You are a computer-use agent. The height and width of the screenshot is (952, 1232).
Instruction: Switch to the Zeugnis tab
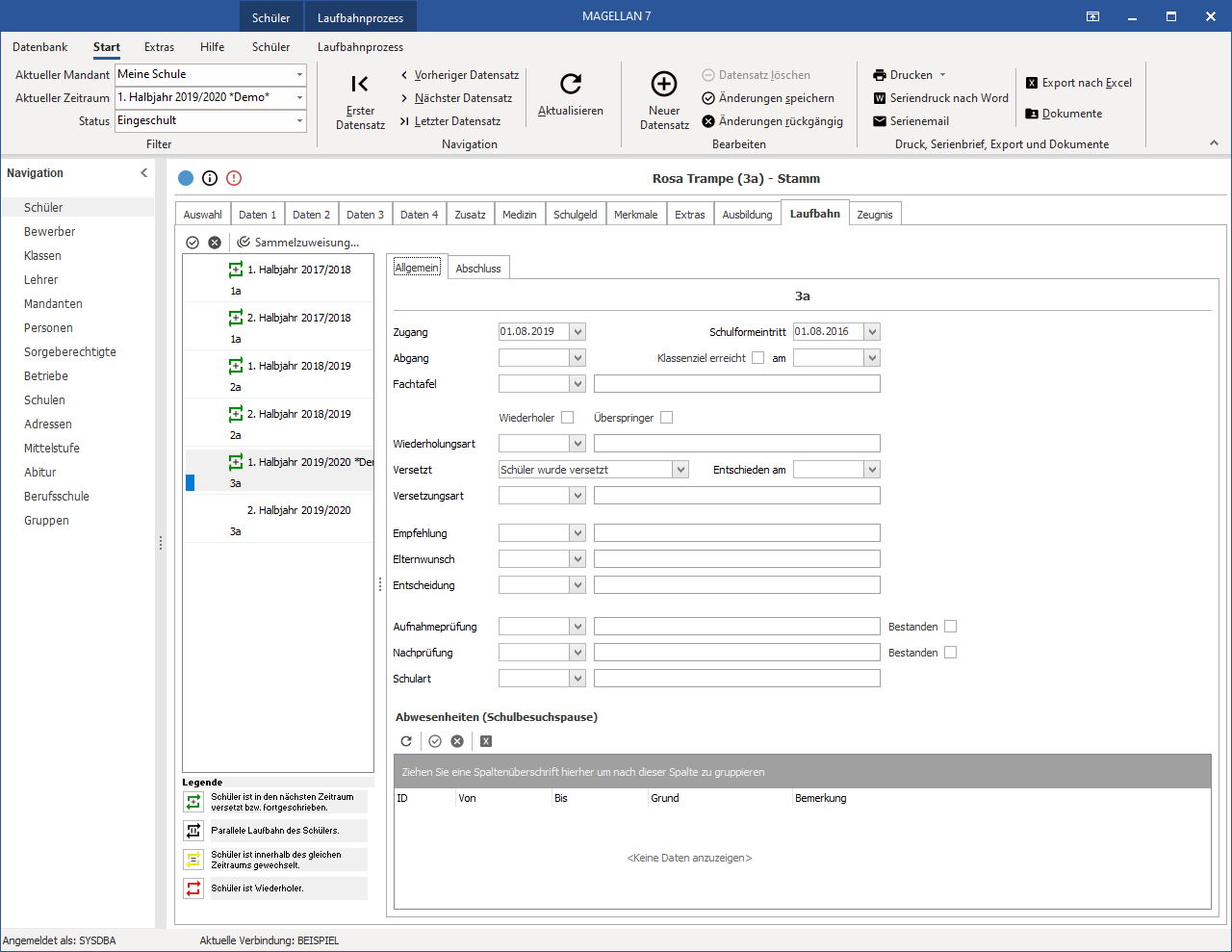(875, 215)
